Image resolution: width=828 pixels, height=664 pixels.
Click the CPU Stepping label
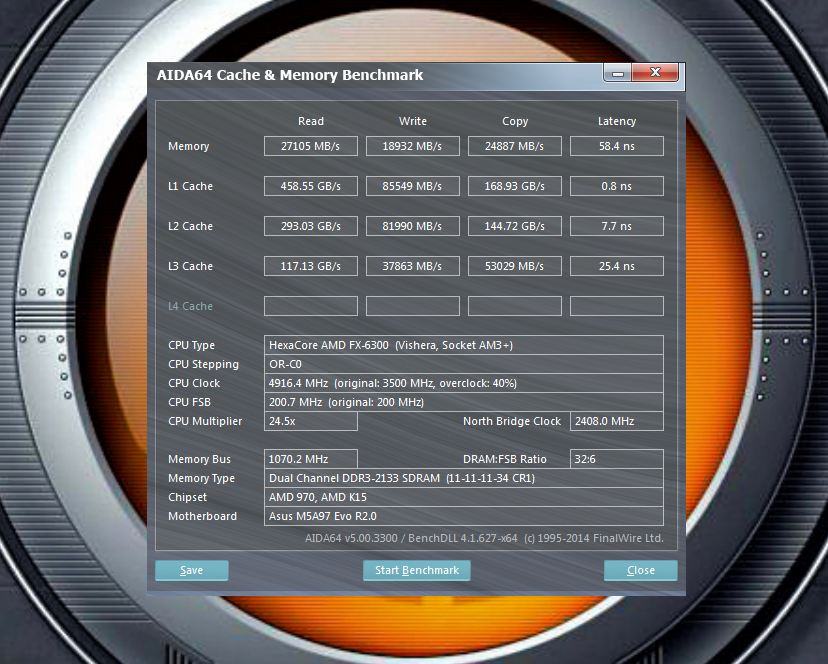[203, 364]
